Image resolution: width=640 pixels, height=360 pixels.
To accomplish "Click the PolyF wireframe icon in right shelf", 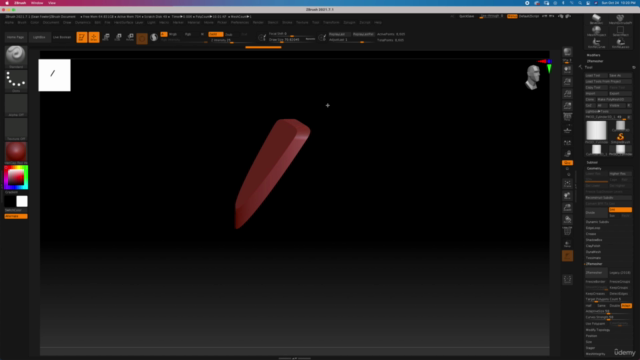I will [567, 232].
